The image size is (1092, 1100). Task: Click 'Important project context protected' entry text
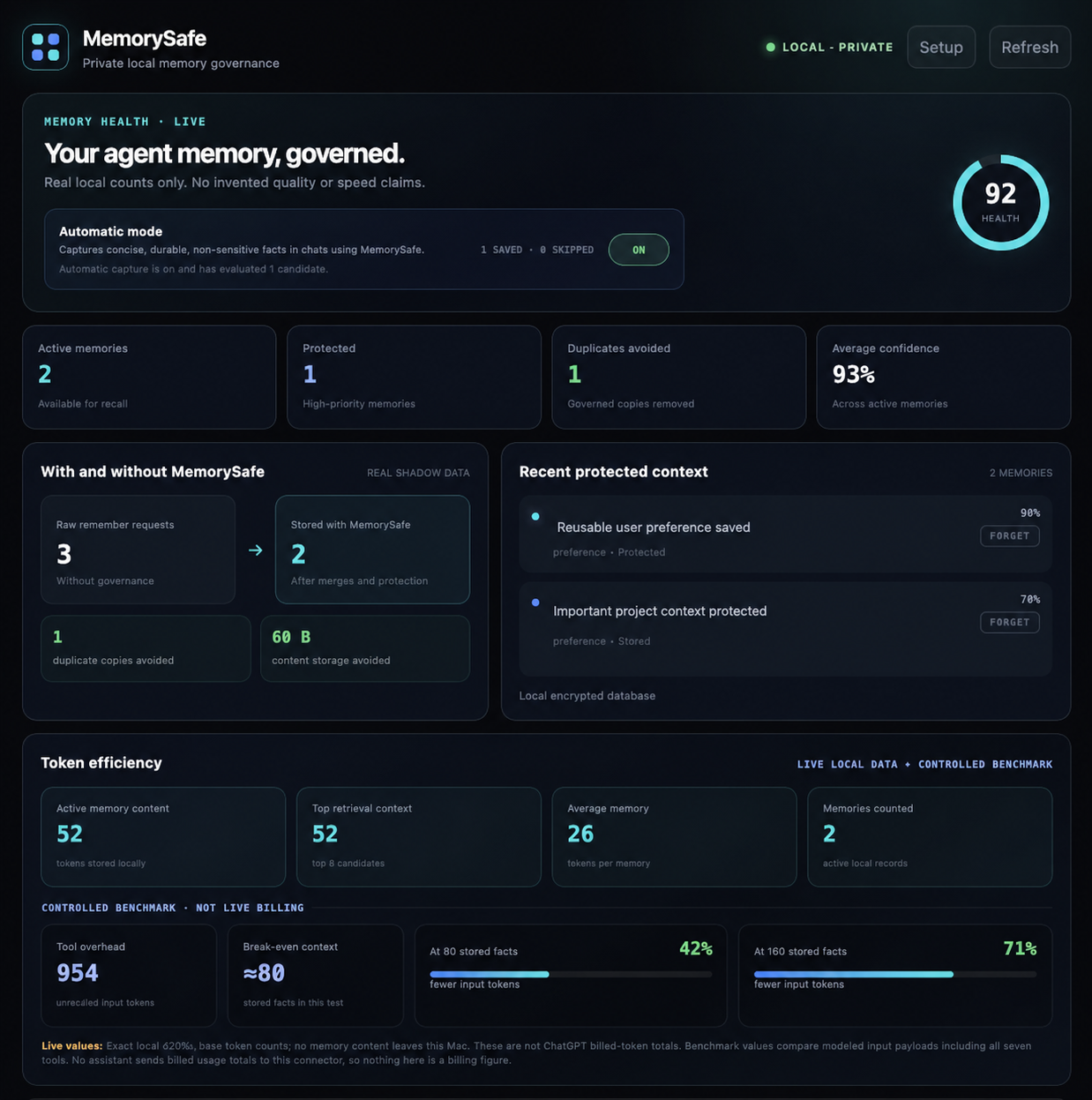[x=660, y=610]
